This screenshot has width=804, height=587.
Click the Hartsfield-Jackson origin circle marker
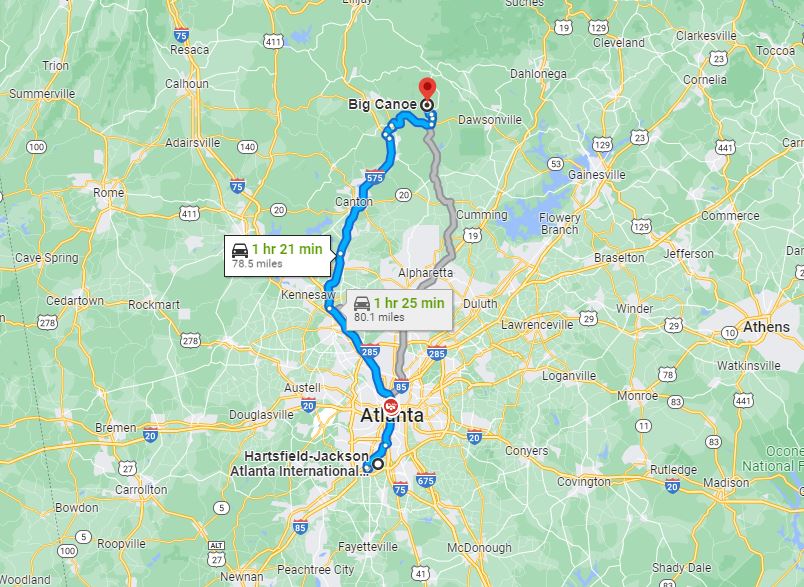click(378, 464)
